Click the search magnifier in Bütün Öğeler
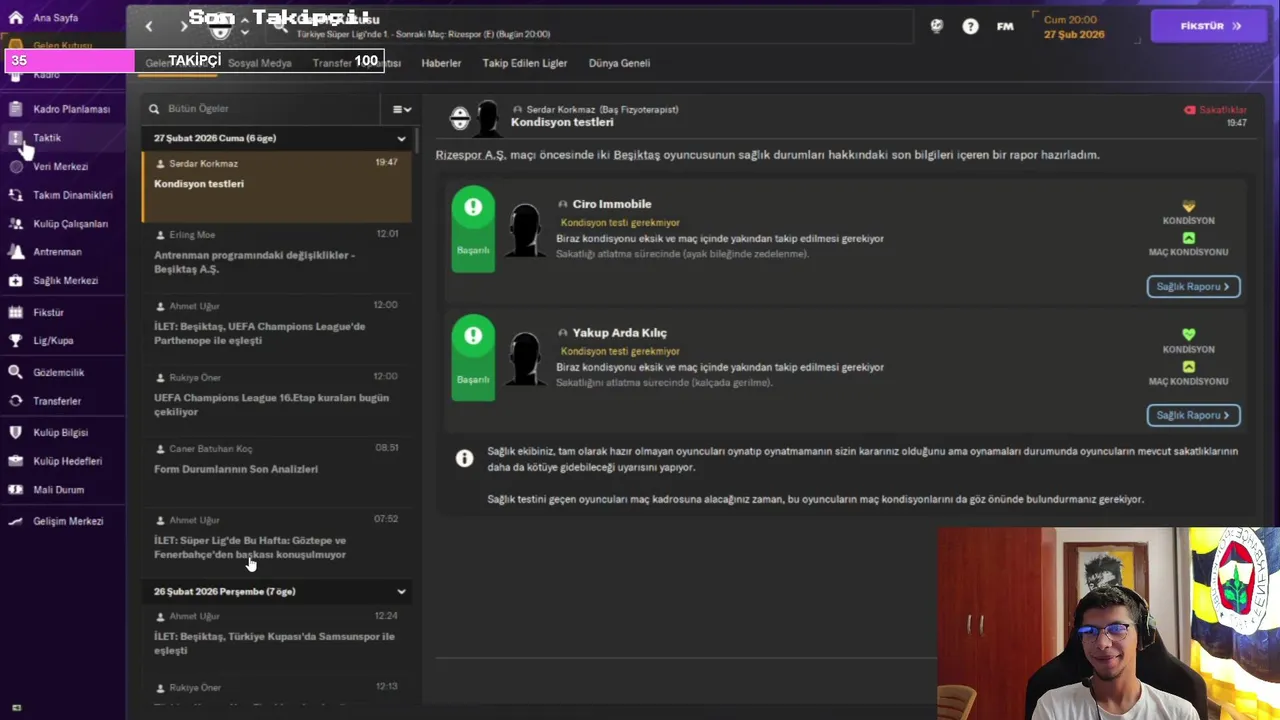 154,108
